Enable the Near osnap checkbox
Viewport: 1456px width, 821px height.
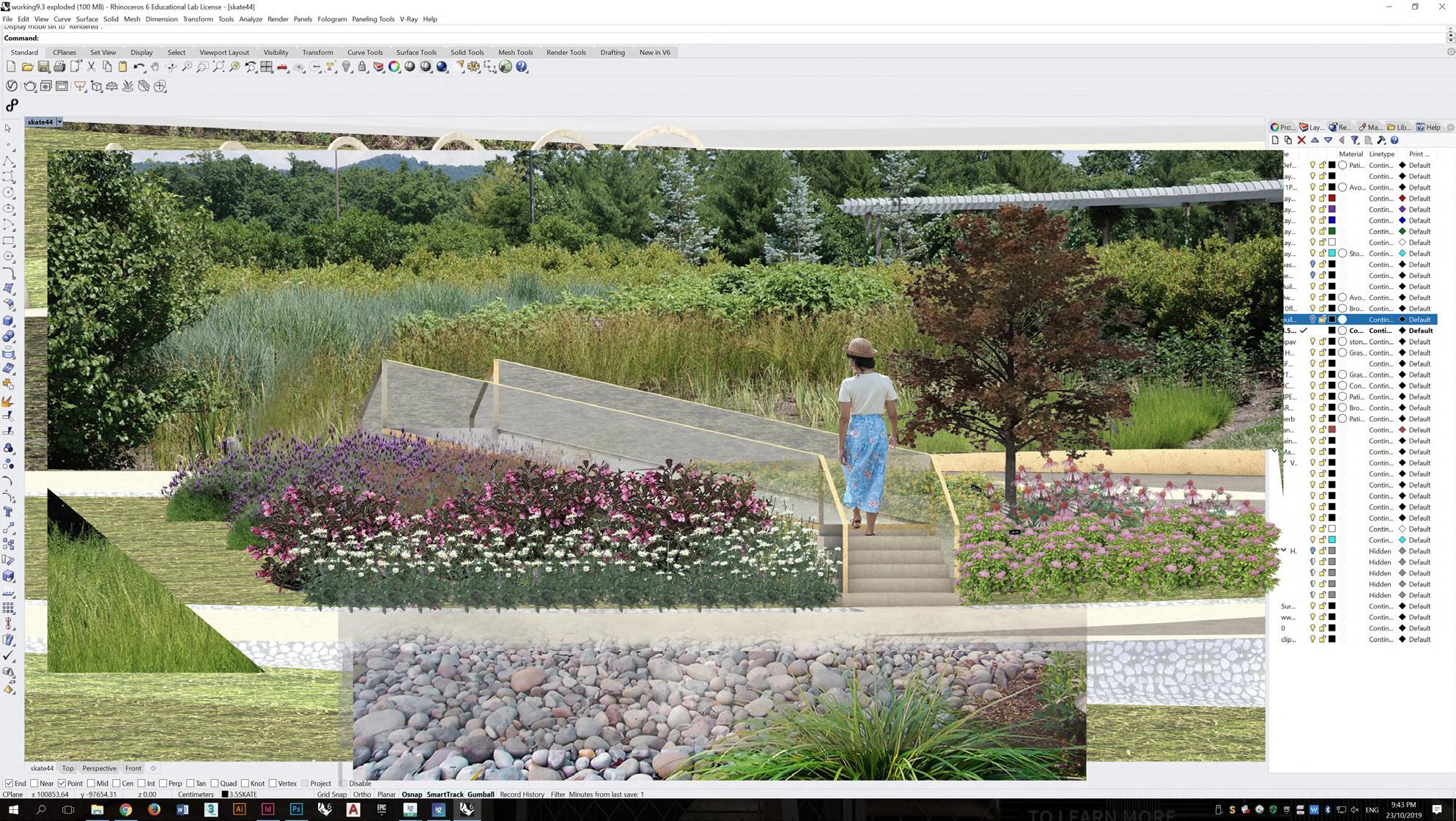(x=34, y=784)
